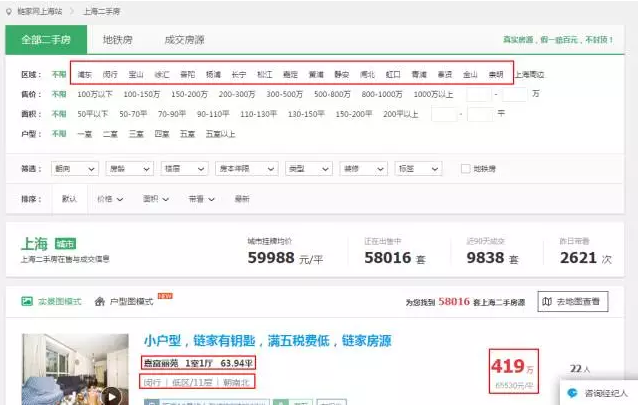
Task: Filter by 徐汇 district
Action: [x=162, y=75]
